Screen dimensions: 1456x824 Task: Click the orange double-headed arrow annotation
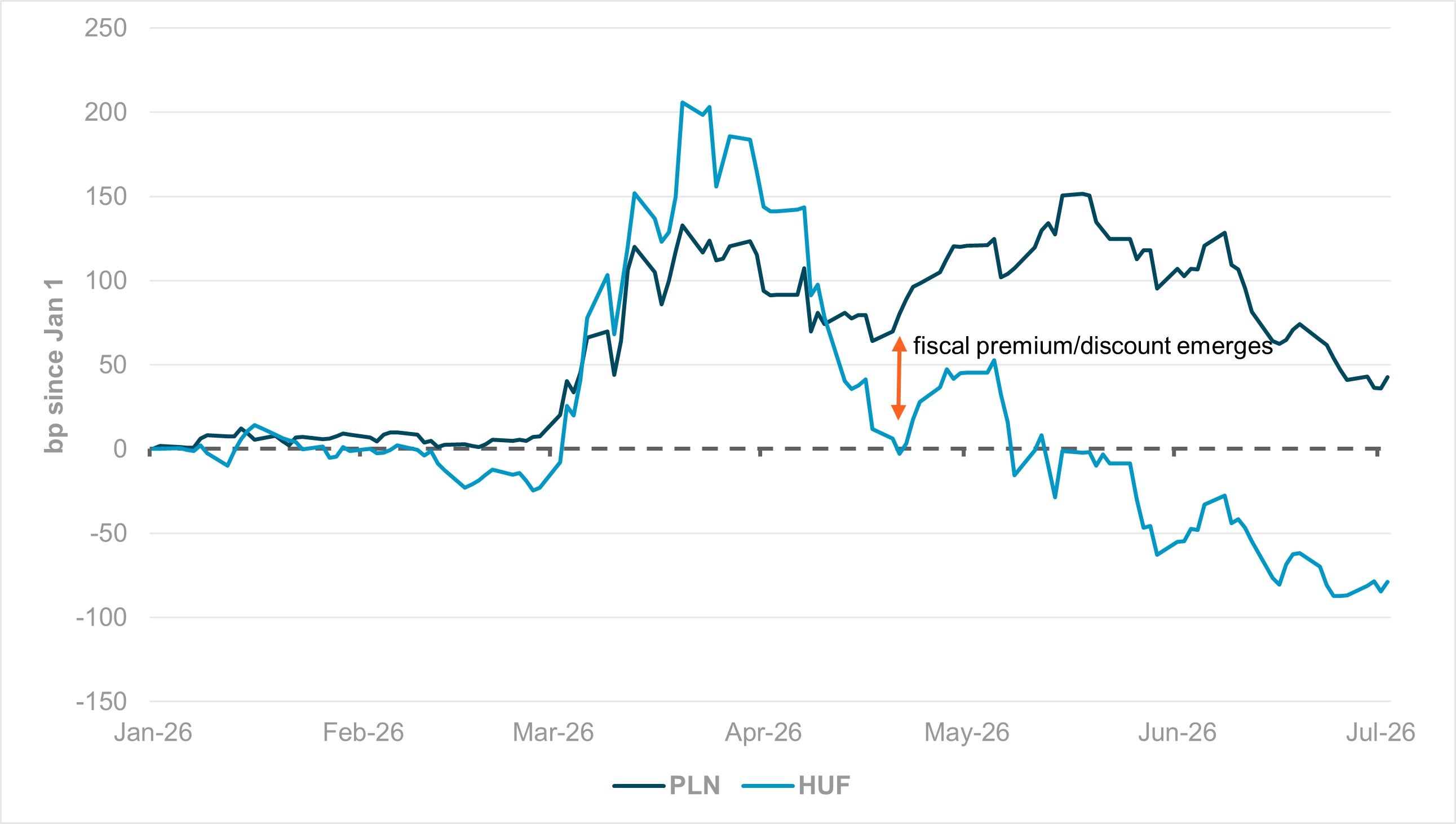click(899, 378)
